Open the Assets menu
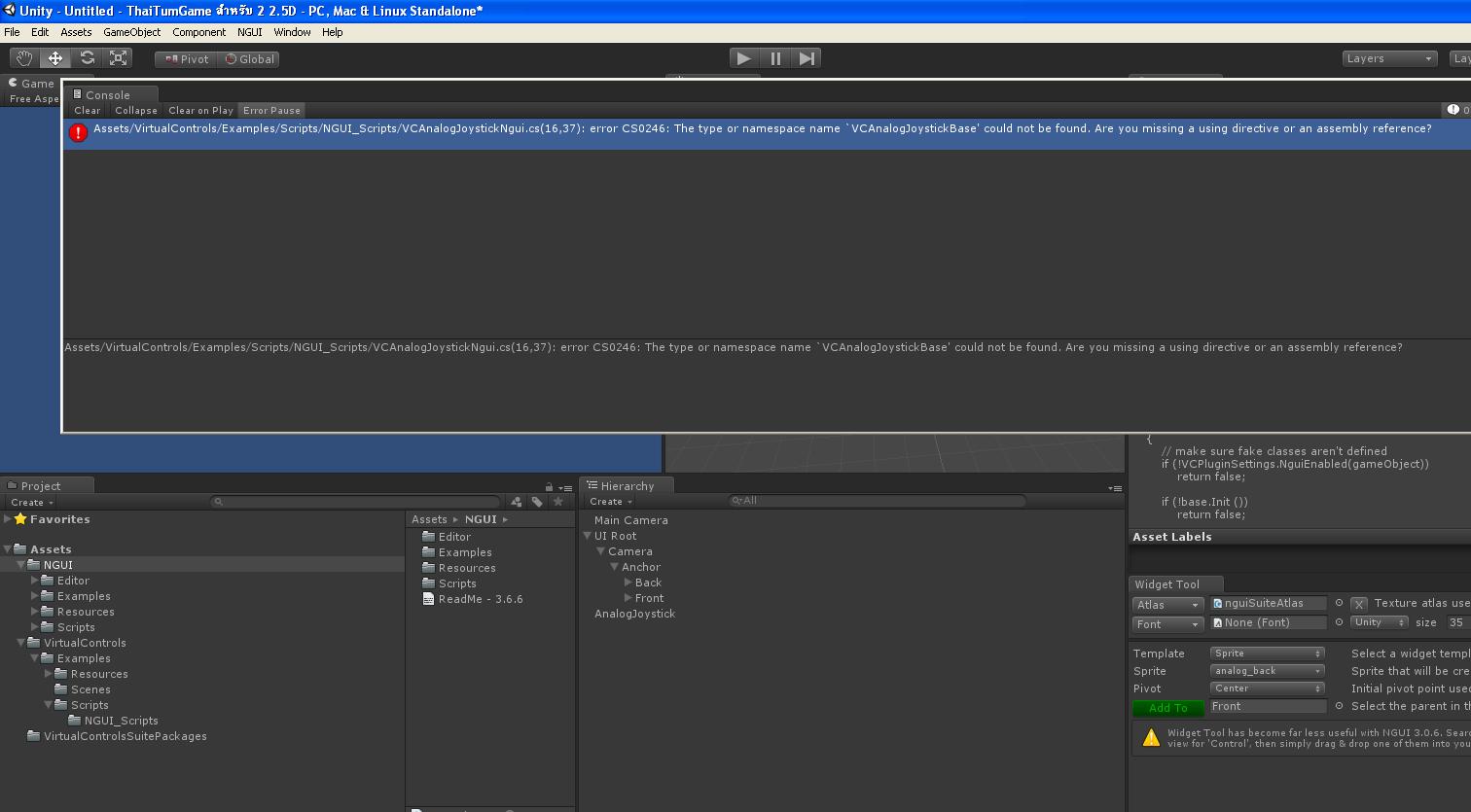The width and height of the screenshot is (1471, 812). pos(76,32)
